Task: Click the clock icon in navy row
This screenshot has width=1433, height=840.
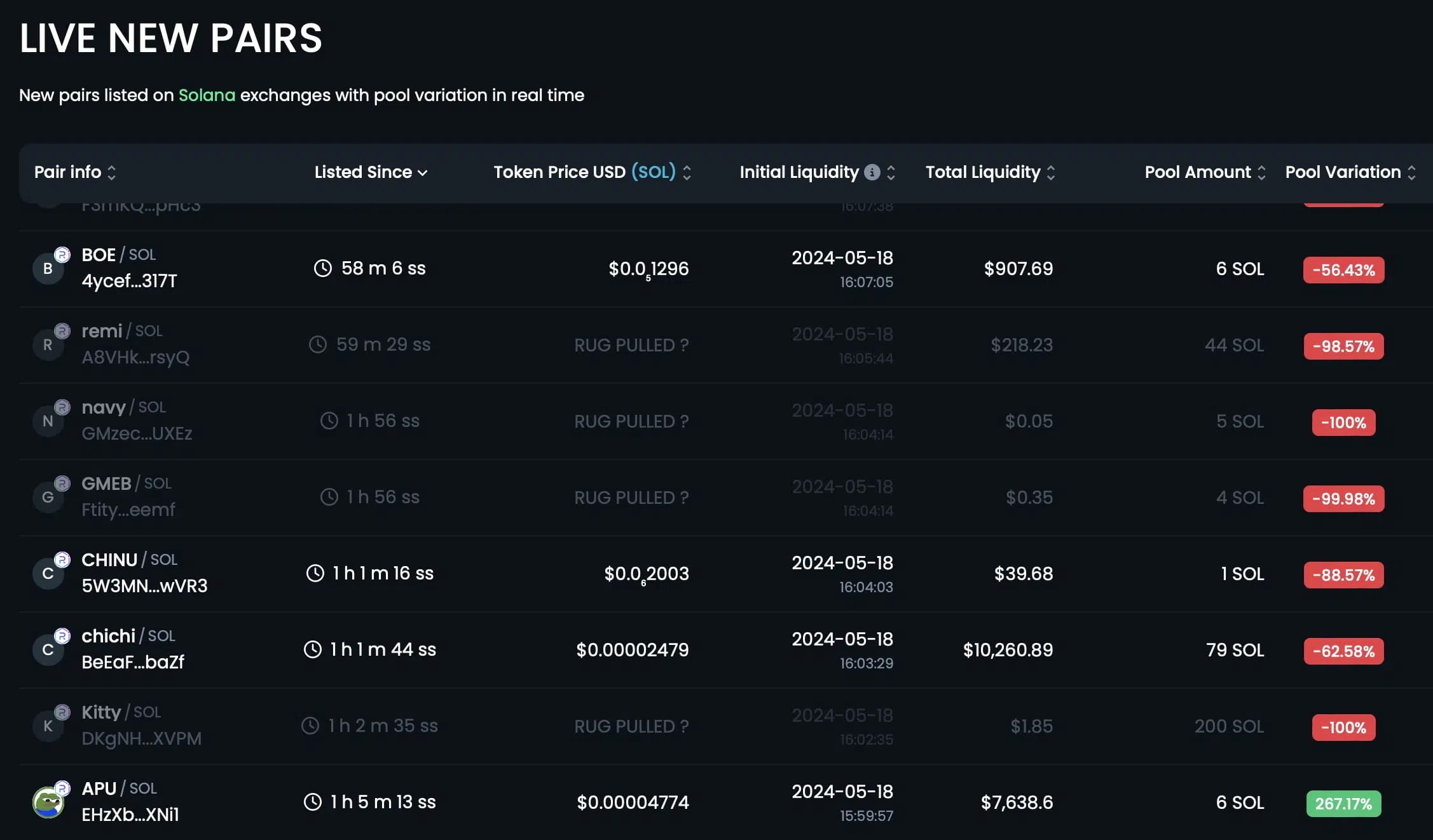Action: click(x=329, y=421)
